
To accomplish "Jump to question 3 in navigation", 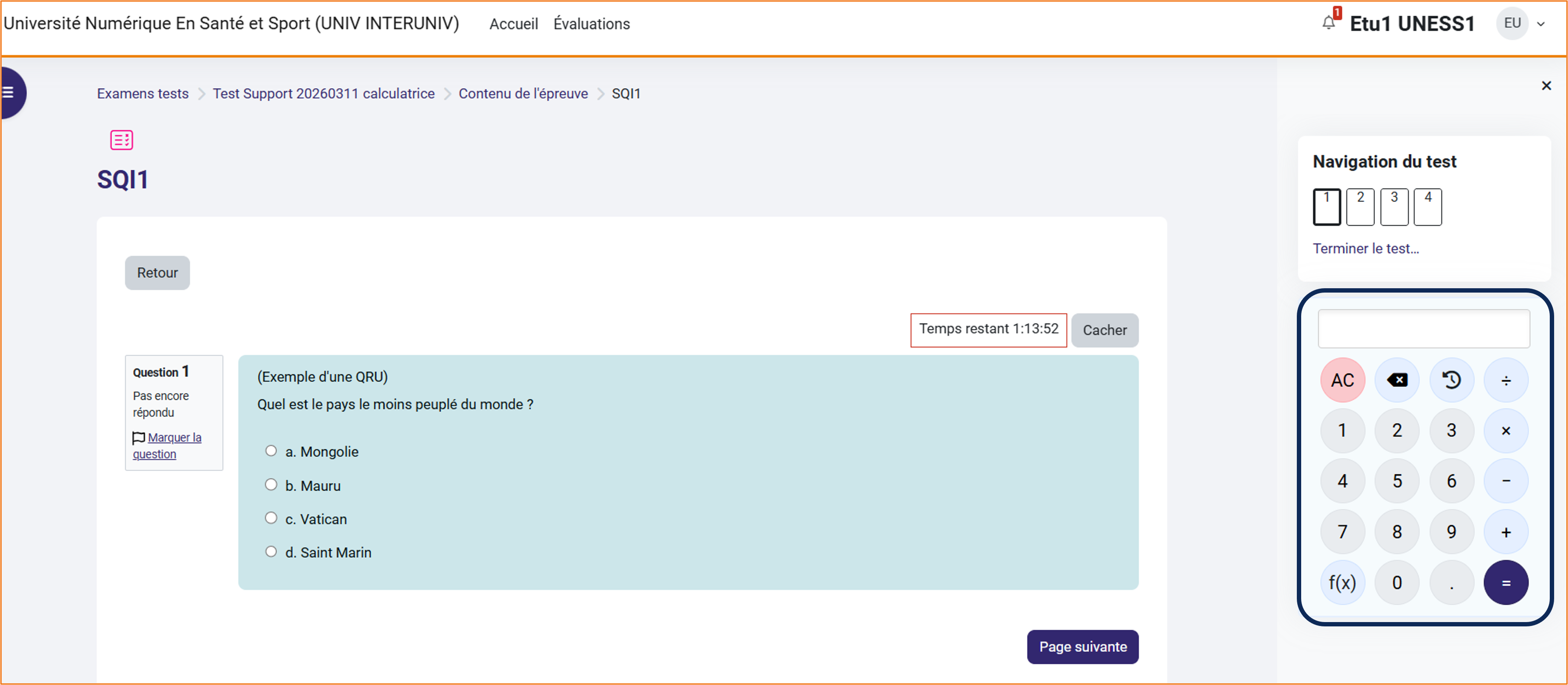I will (1393, 207).
